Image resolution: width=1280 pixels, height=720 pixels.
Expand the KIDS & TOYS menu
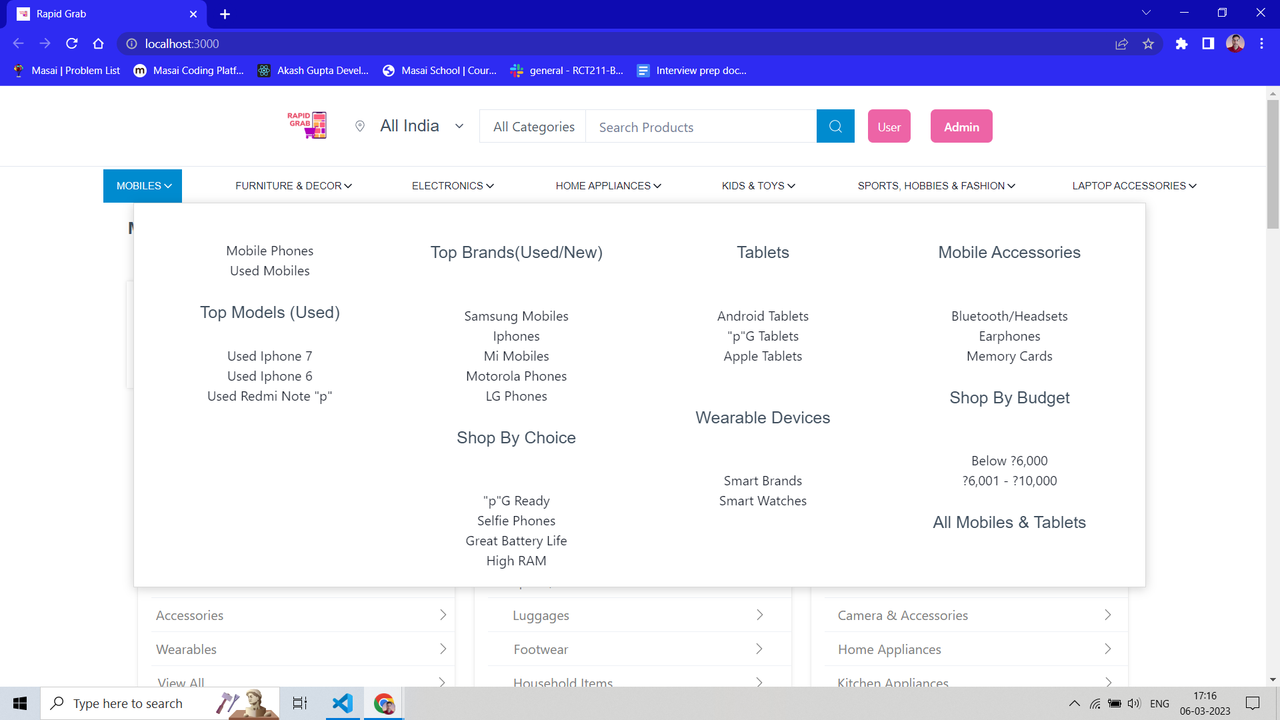[759, 186]
